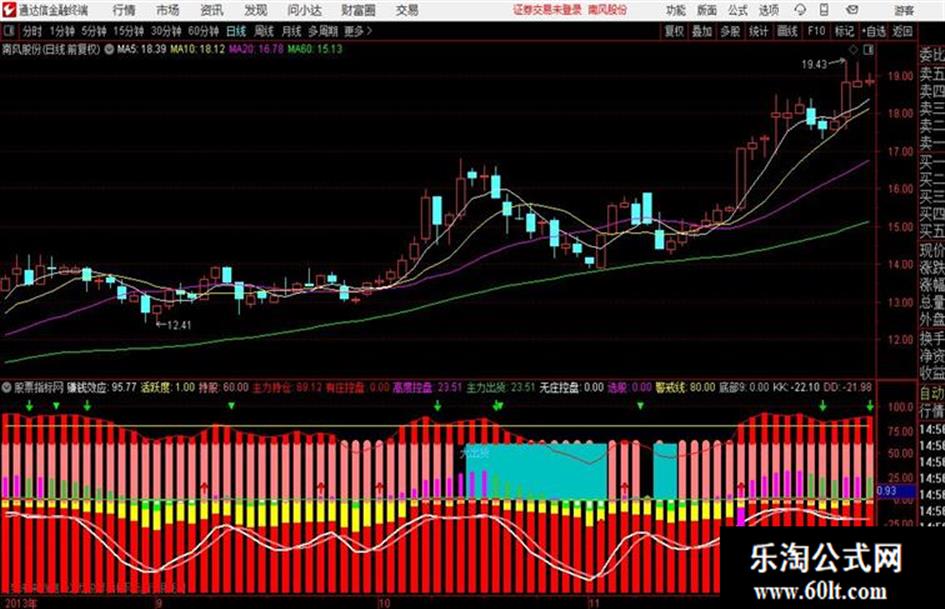
Task: Click the 复权 toolbar button
Action: coord(674,31)
